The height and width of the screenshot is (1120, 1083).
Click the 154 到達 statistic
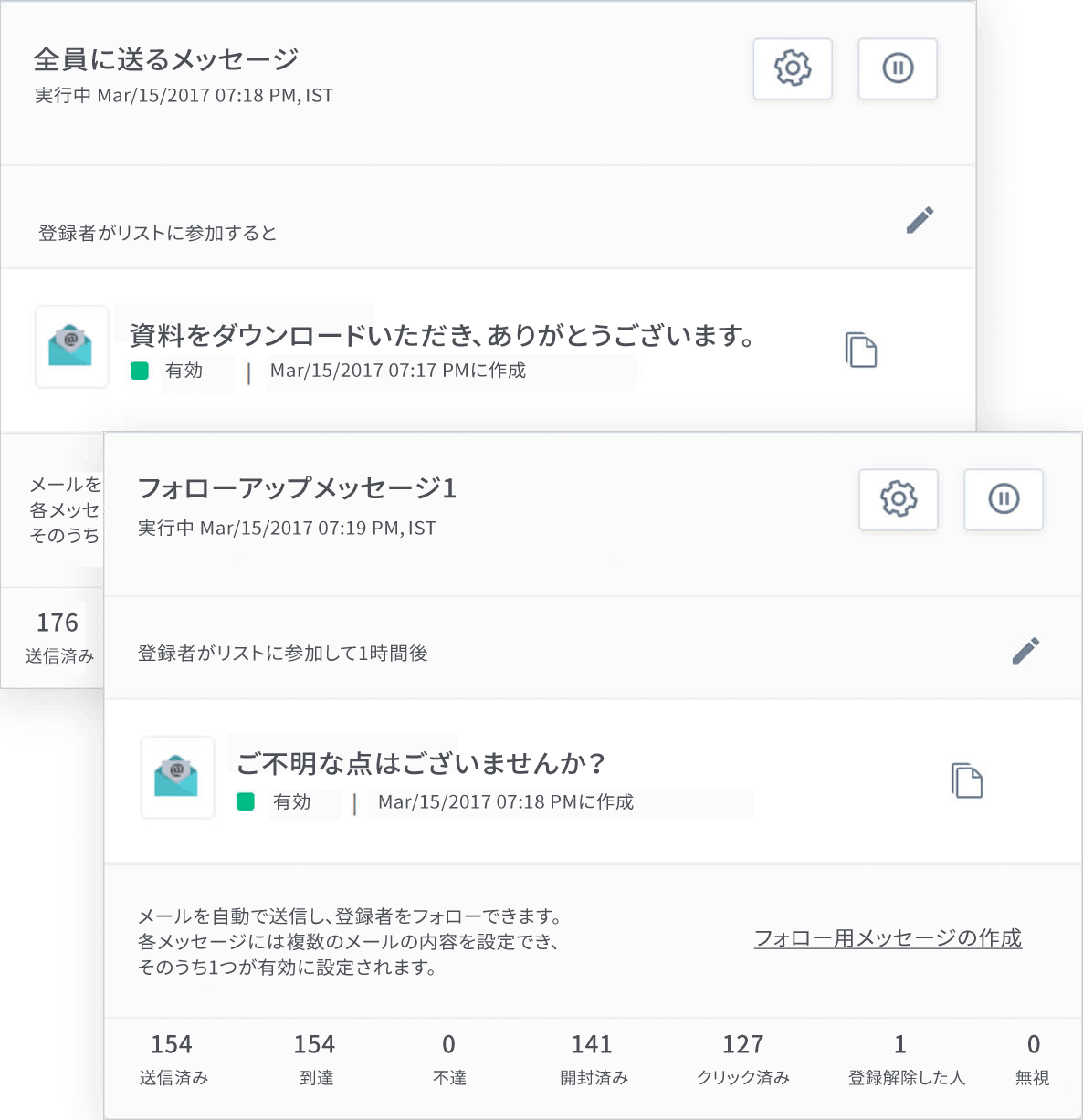click(315, 1059)
